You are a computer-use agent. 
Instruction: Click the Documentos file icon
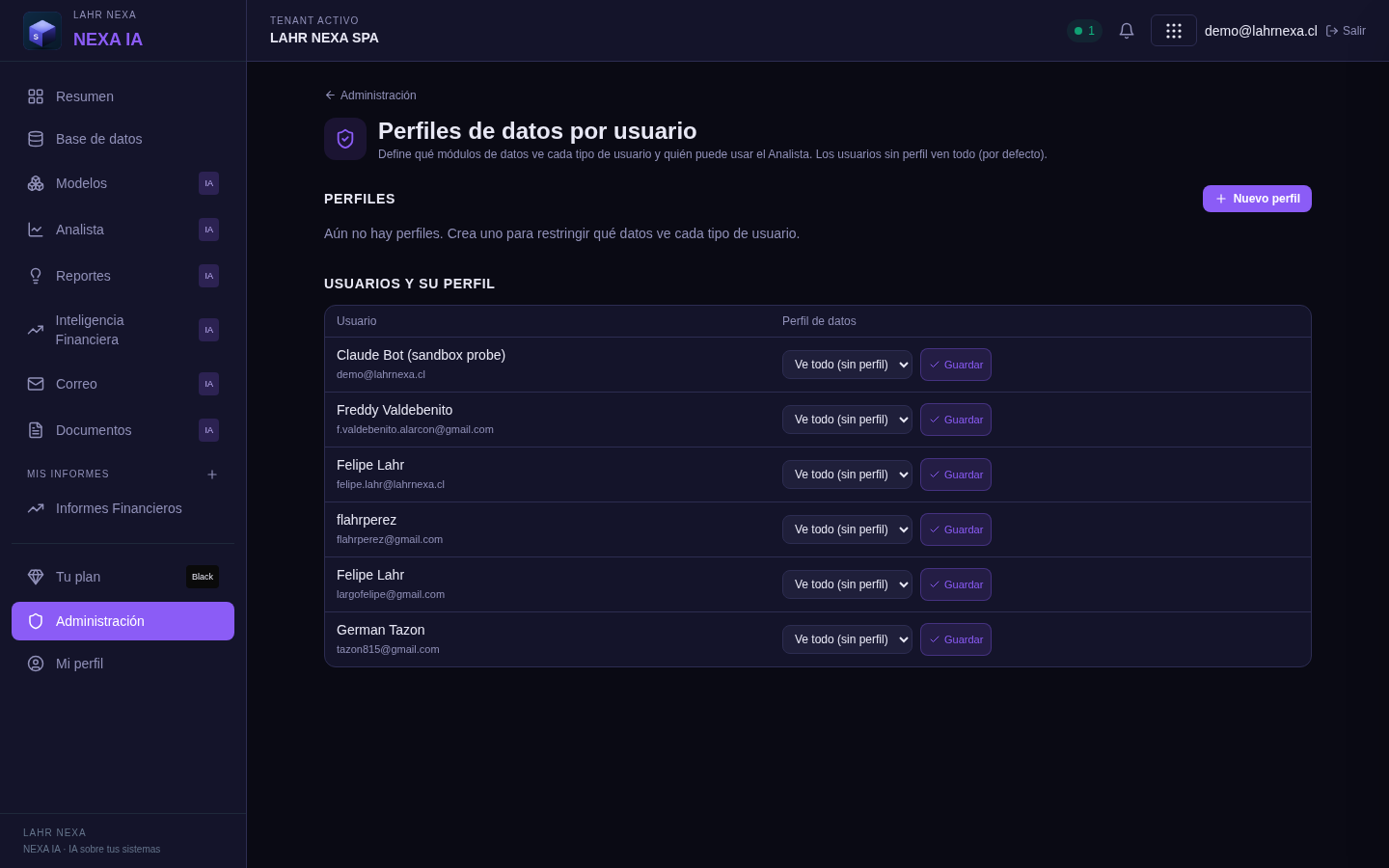pyautogui.click(x=36, y=430)
